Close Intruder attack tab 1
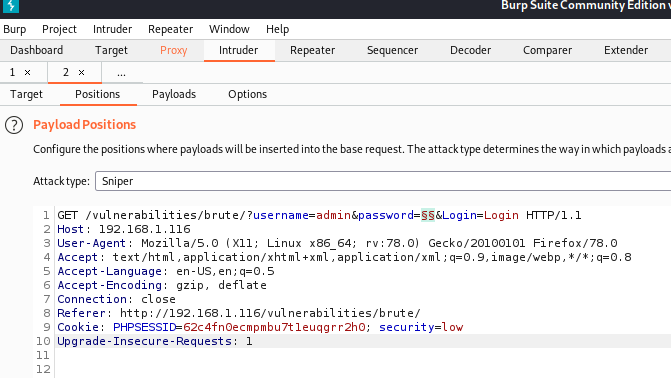Image resolution: width=671 pixels, height=378 pixels. point(27,72)
